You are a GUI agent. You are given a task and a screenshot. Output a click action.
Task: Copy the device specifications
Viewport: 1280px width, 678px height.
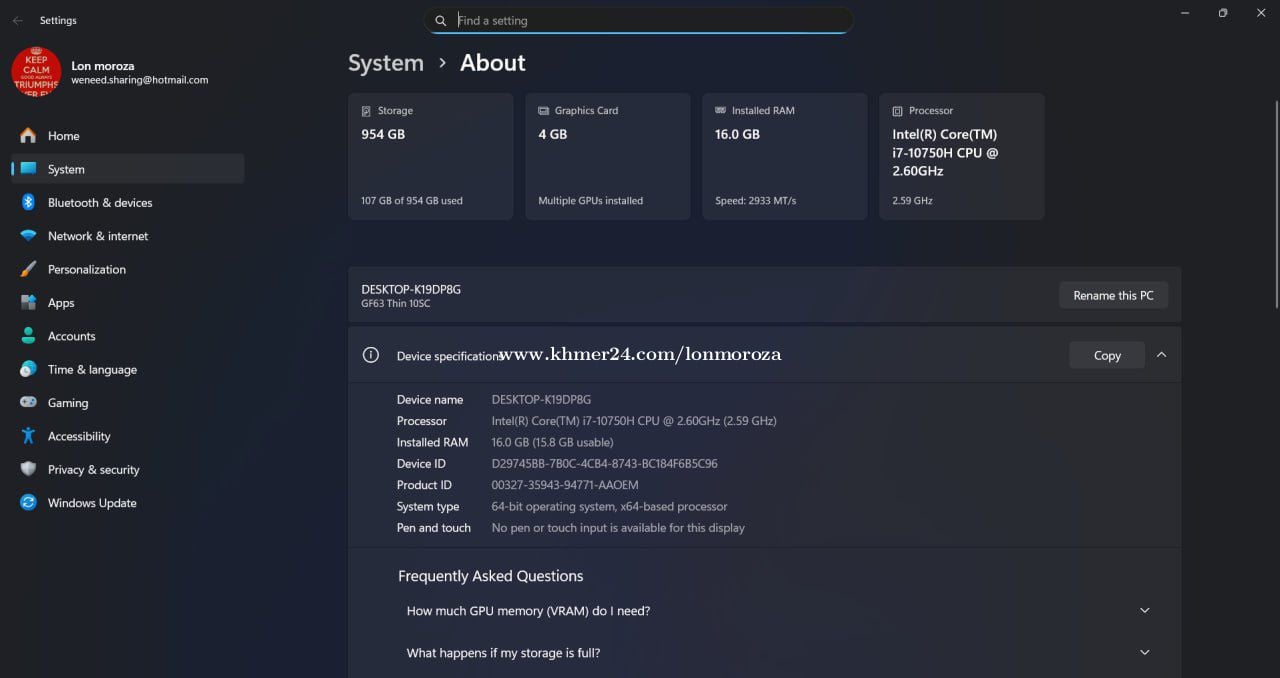point(1106,355)
